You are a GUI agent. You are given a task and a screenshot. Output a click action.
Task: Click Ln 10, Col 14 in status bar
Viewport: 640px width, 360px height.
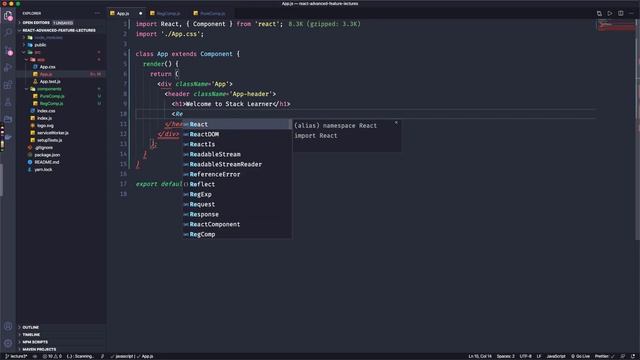coord(480,356)
